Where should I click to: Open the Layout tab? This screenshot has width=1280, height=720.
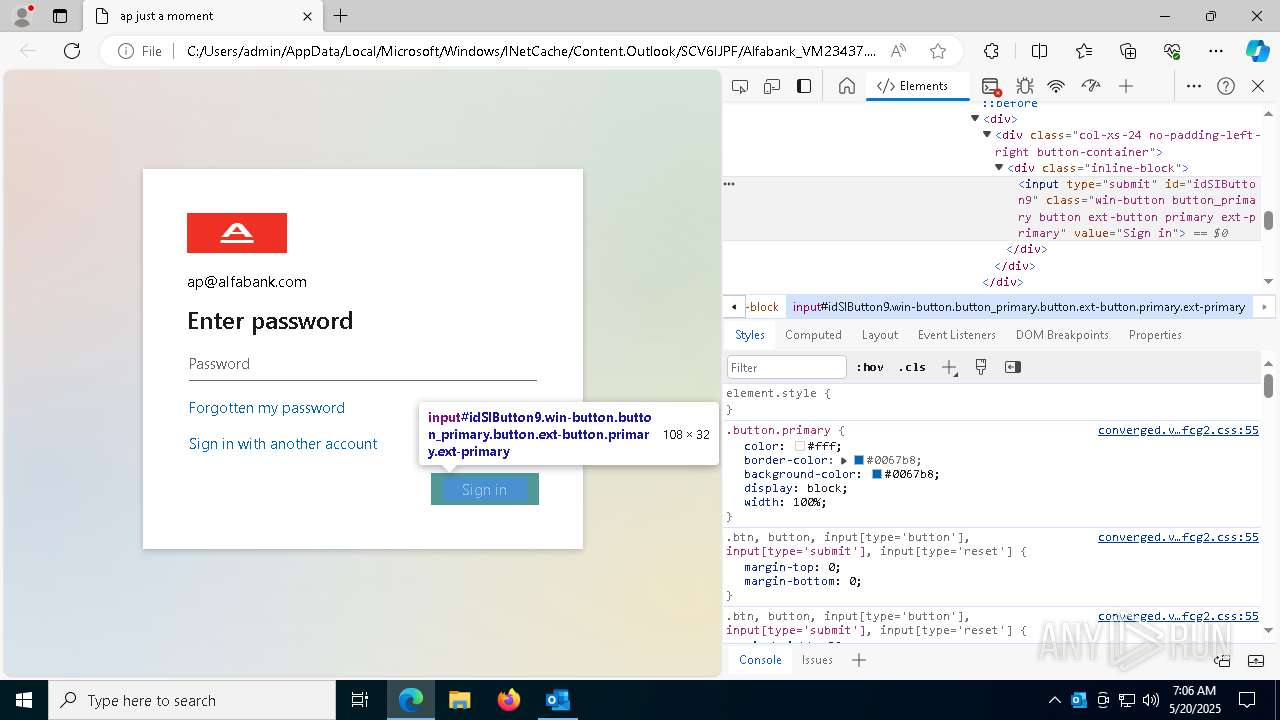[880, 335]
